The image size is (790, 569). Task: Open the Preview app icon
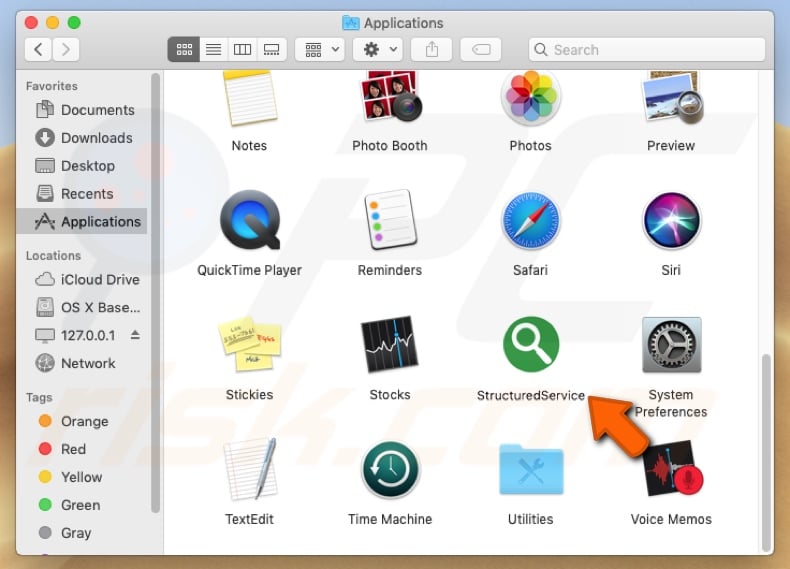coord(672,98)
